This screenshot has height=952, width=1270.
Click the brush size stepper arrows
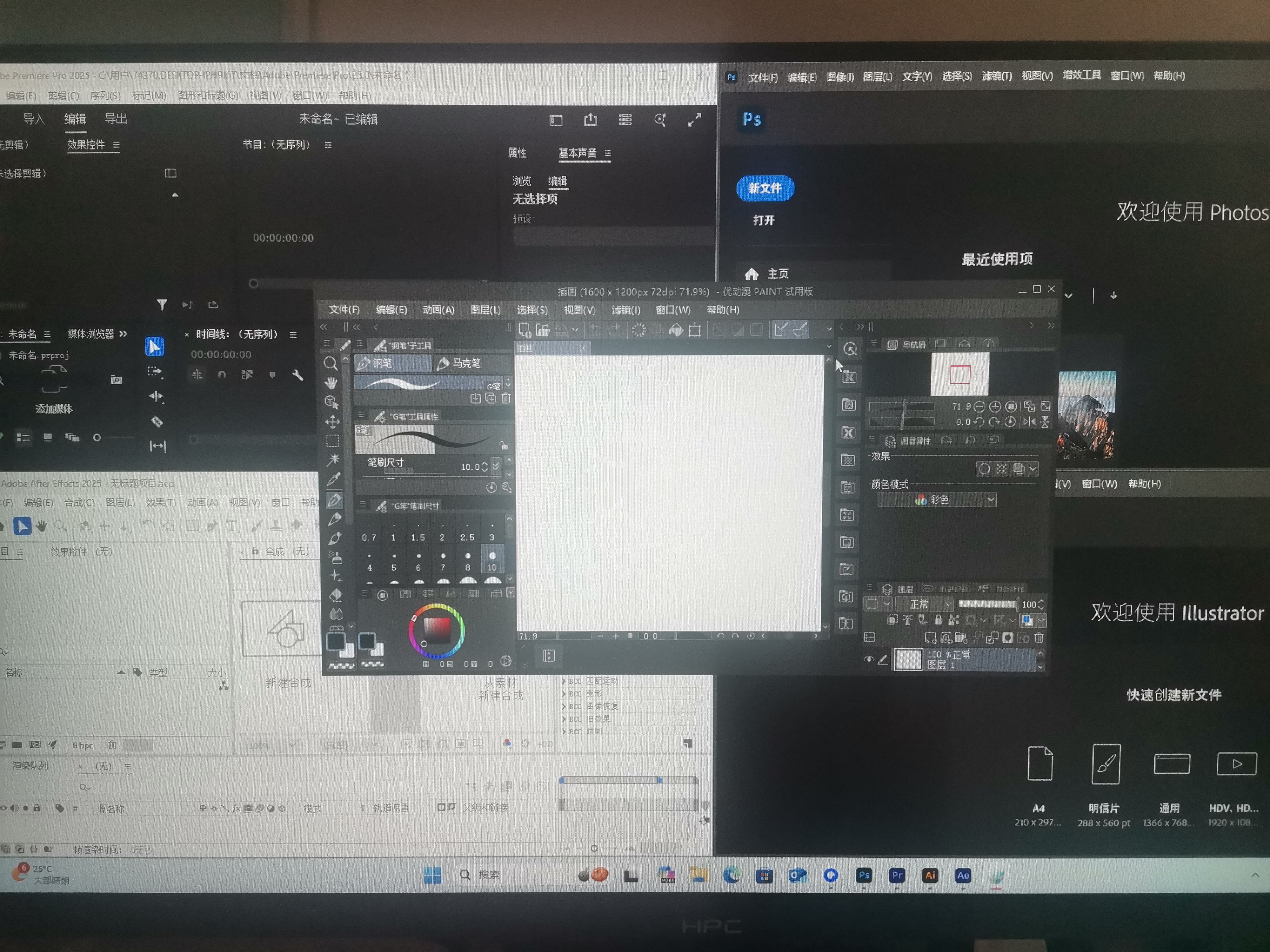coord(485,466)
